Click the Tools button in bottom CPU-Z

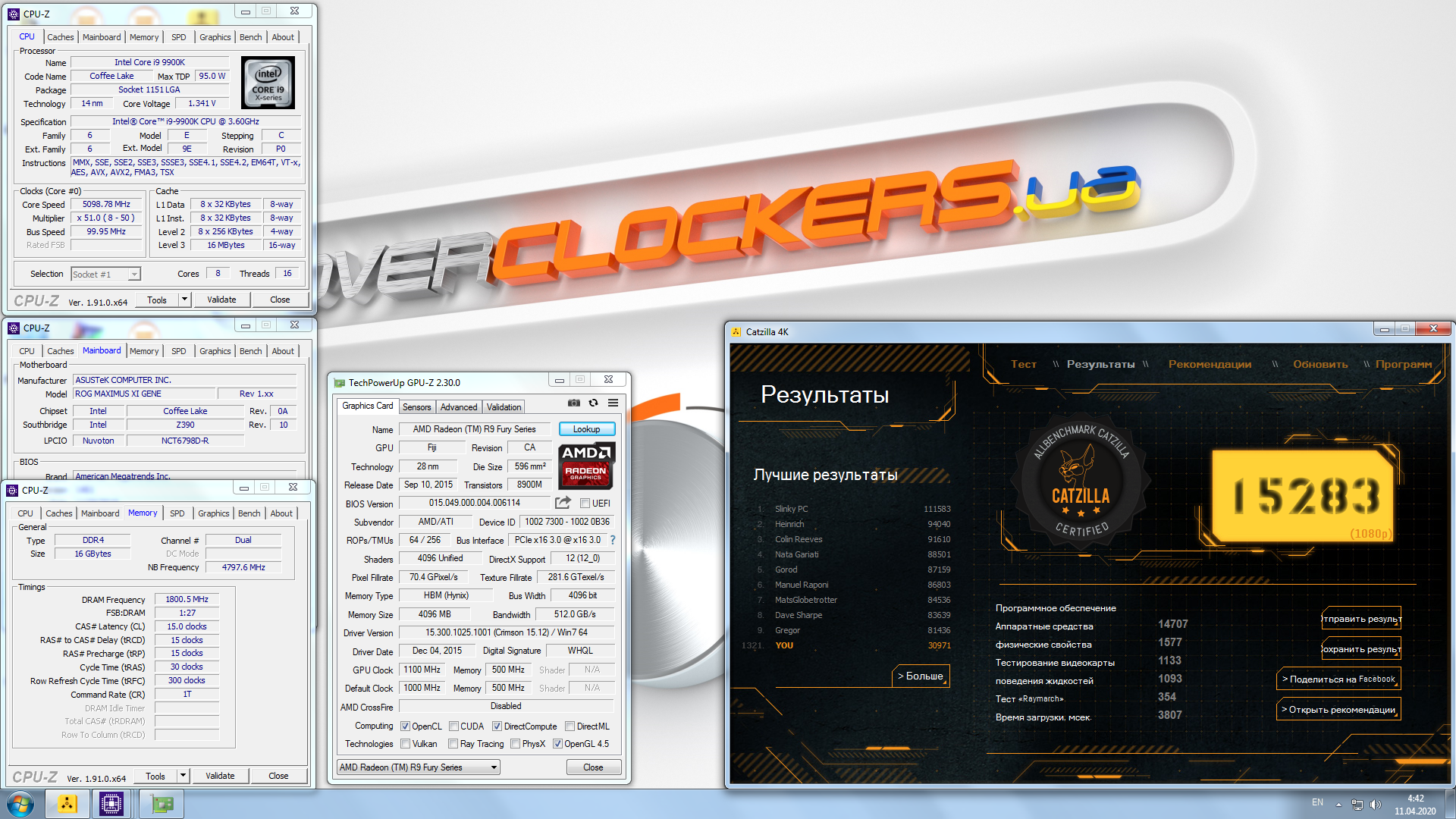pyautogui.click(x=155, y=776)
